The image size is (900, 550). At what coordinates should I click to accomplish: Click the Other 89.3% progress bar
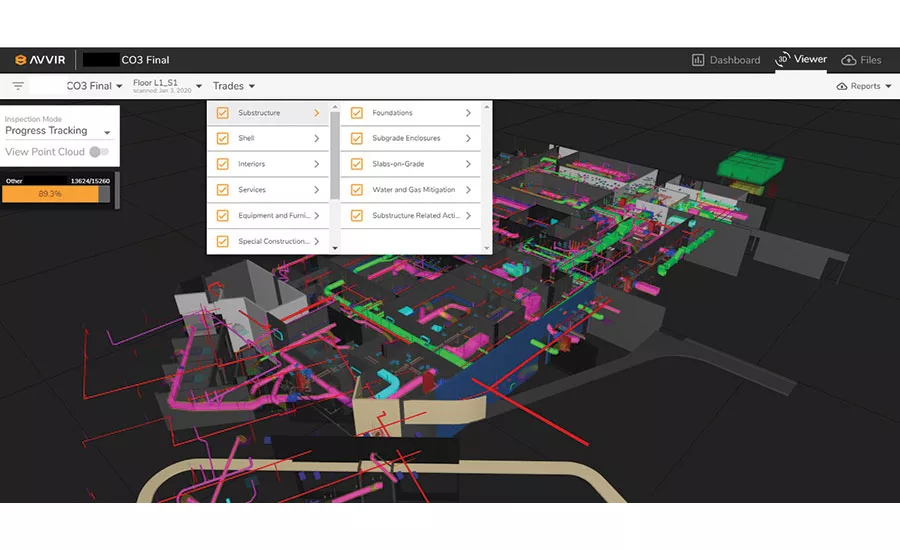point(56,194)
